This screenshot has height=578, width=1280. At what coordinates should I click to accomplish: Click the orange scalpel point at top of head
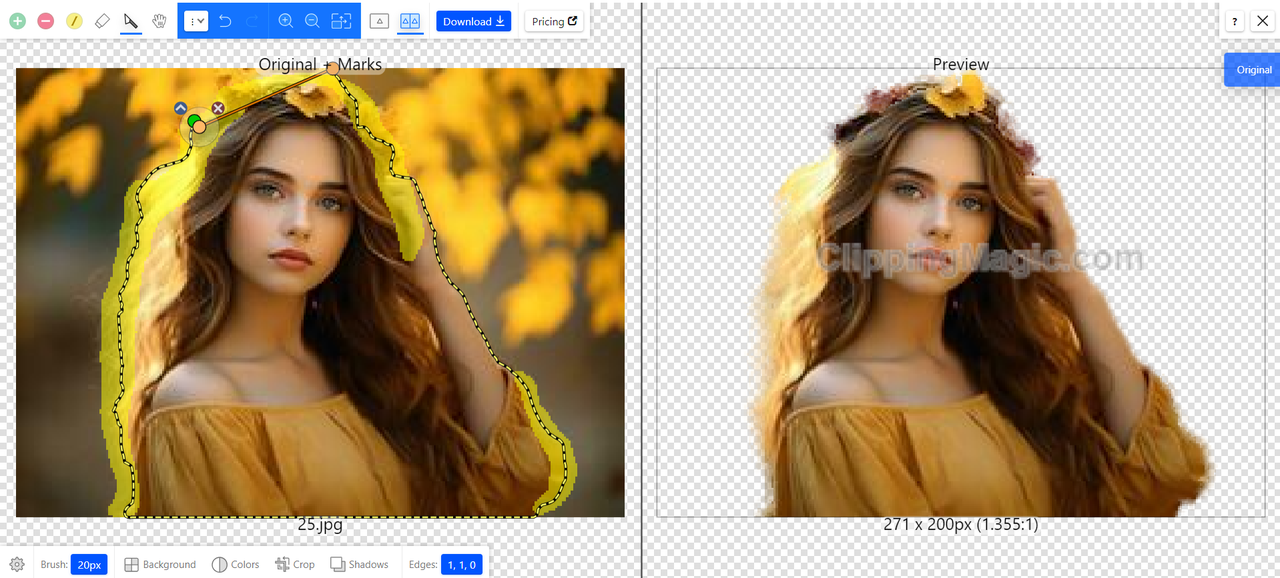click(x=332, y=69)
